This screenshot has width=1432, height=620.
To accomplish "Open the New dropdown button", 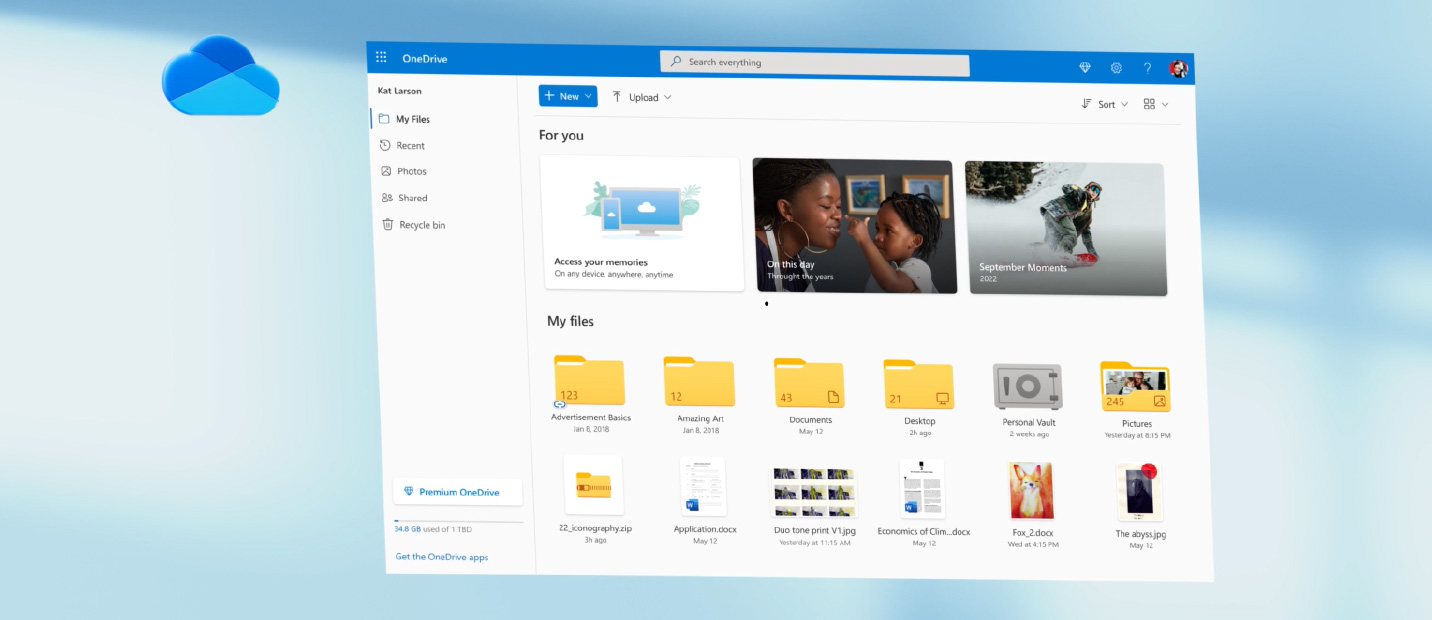I will point(568,96).
